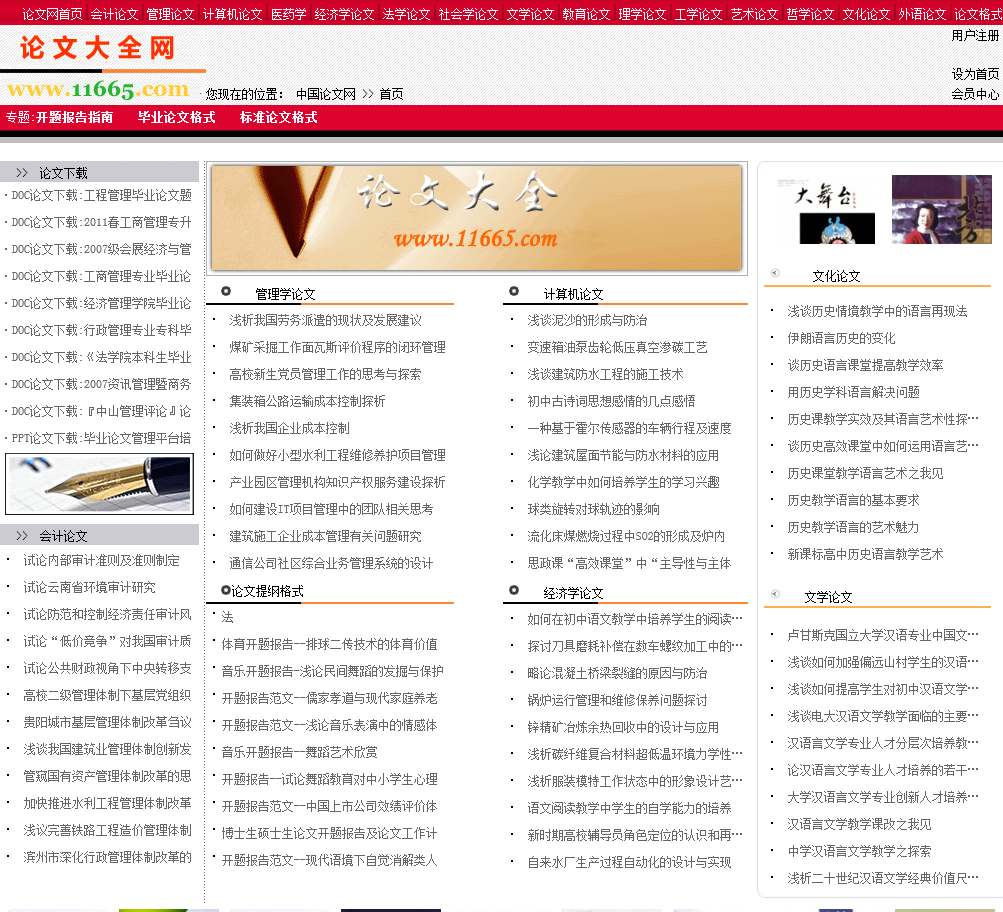The image size is (1003, 912).
Task: Open article 略论混凝土桥梁裂缝的原因与防治
Action: [x=617, y=673]
